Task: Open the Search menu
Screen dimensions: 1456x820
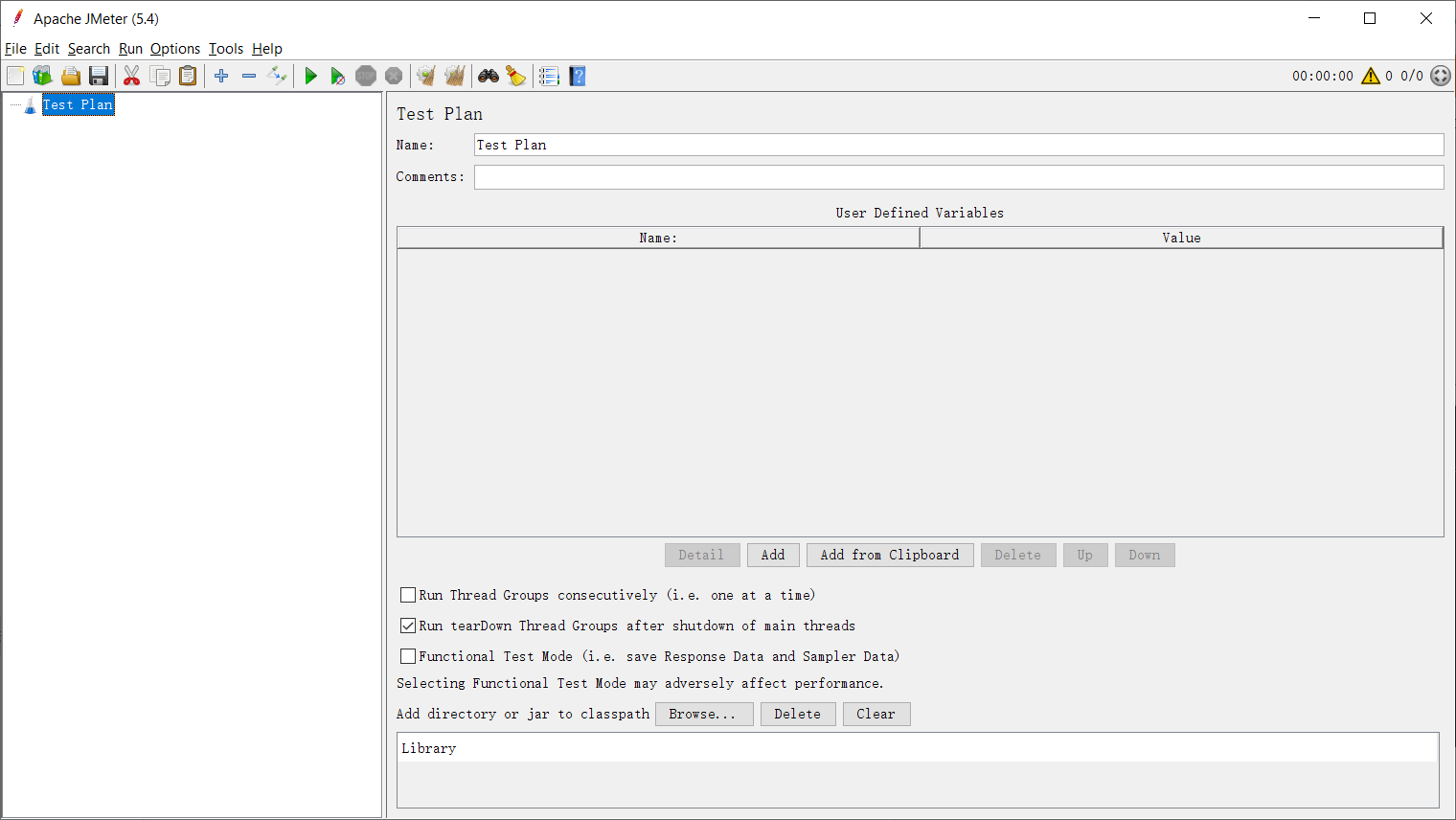Action: coord(89,49)
